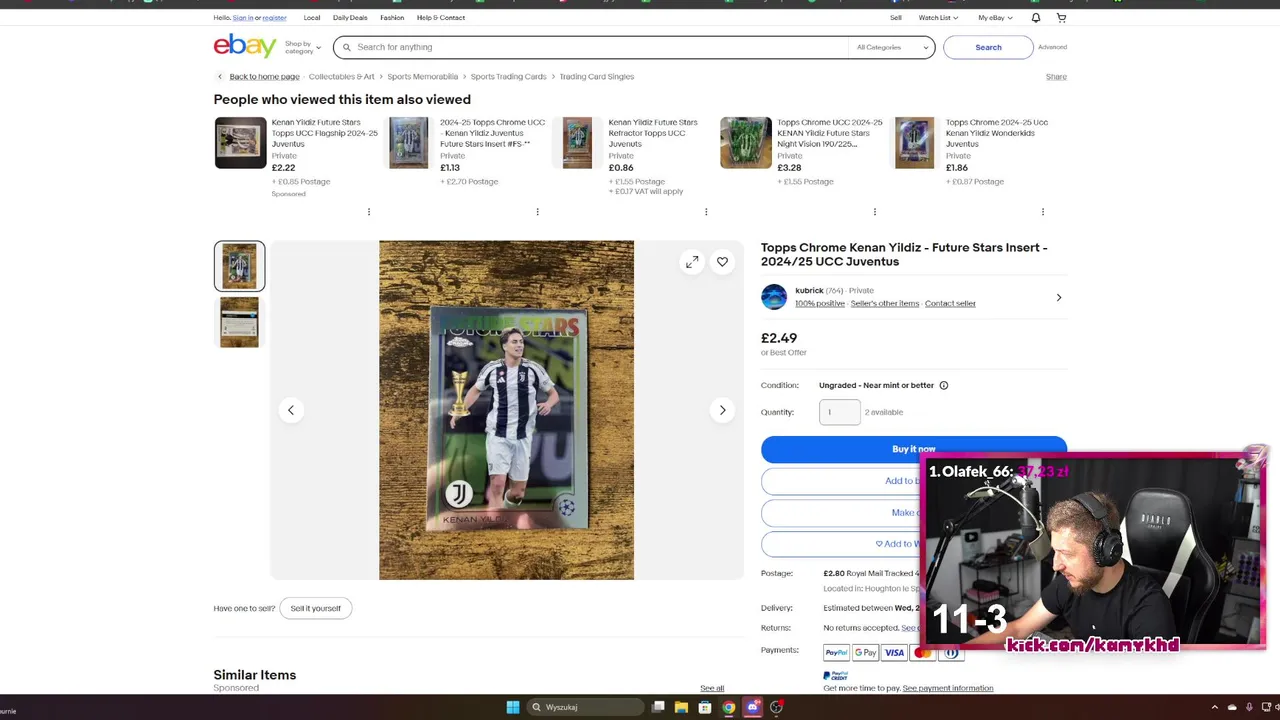Click the Sign in link
1280x720 pixels.
click(x=243, y=17)
